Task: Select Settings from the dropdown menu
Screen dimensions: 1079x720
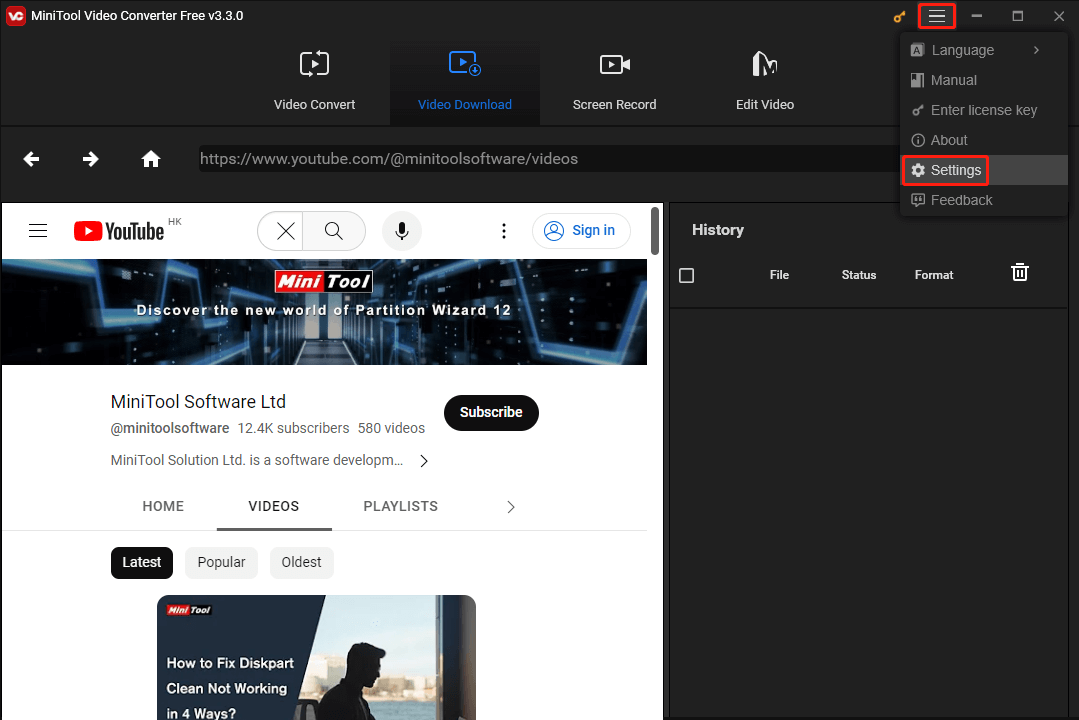Action: [x=946, y=170]
